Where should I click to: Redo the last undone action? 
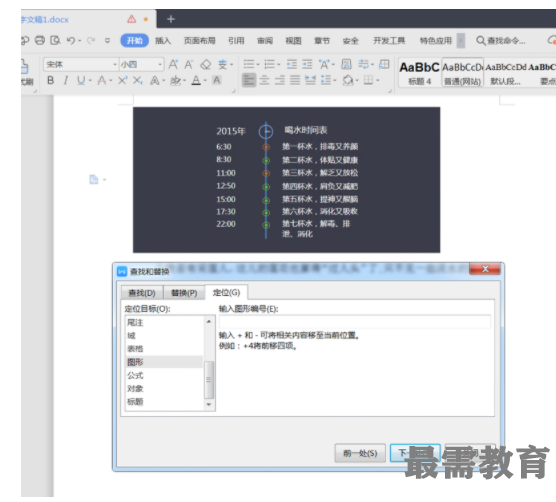[x=91, y=40]
